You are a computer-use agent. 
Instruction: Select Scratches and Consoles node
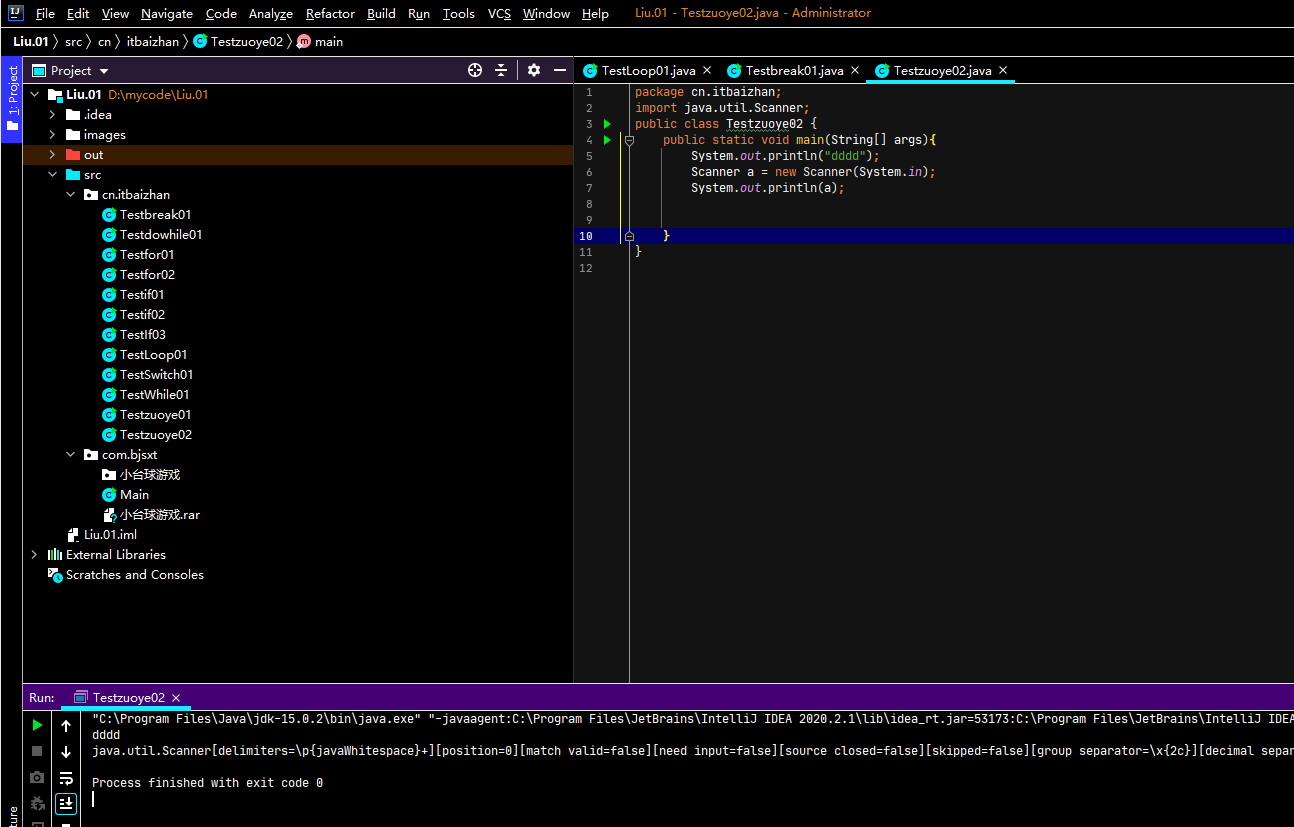point(135,574)
